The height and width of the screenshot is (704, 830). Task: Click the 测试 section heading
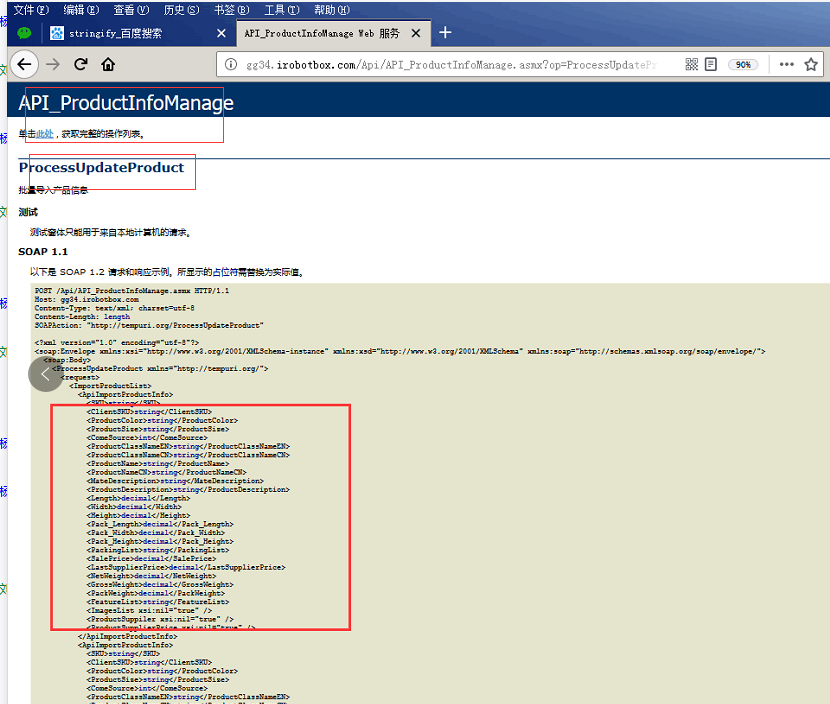[x=28, y=212]
